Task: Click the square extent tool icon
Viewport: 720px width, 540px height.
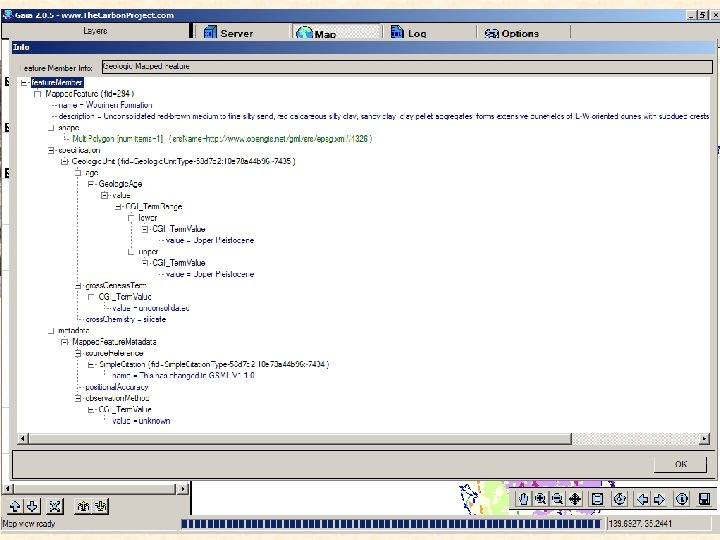Action: (597, 499)
